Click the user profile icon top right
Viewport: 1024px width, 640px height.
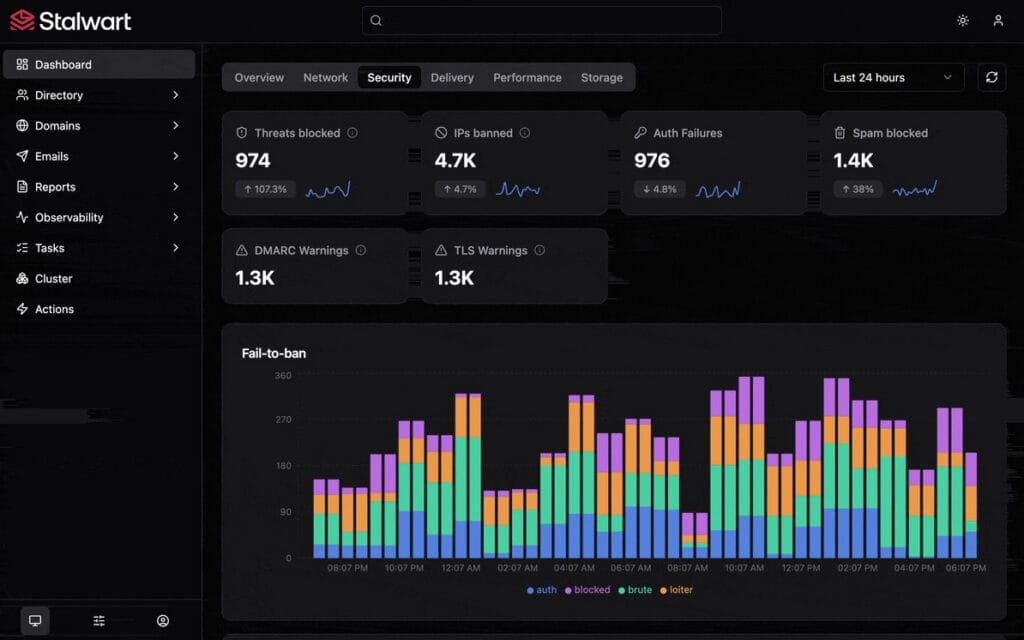(998, 20)
